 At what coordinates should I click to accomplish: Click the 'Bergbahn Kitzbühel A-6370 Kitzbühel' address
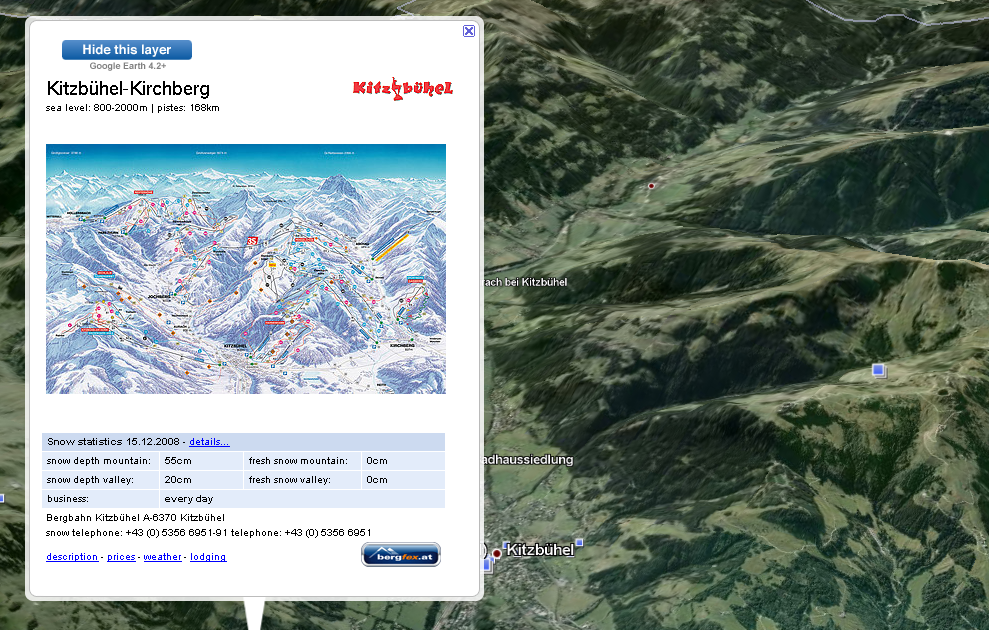click(x=136, y=518)
